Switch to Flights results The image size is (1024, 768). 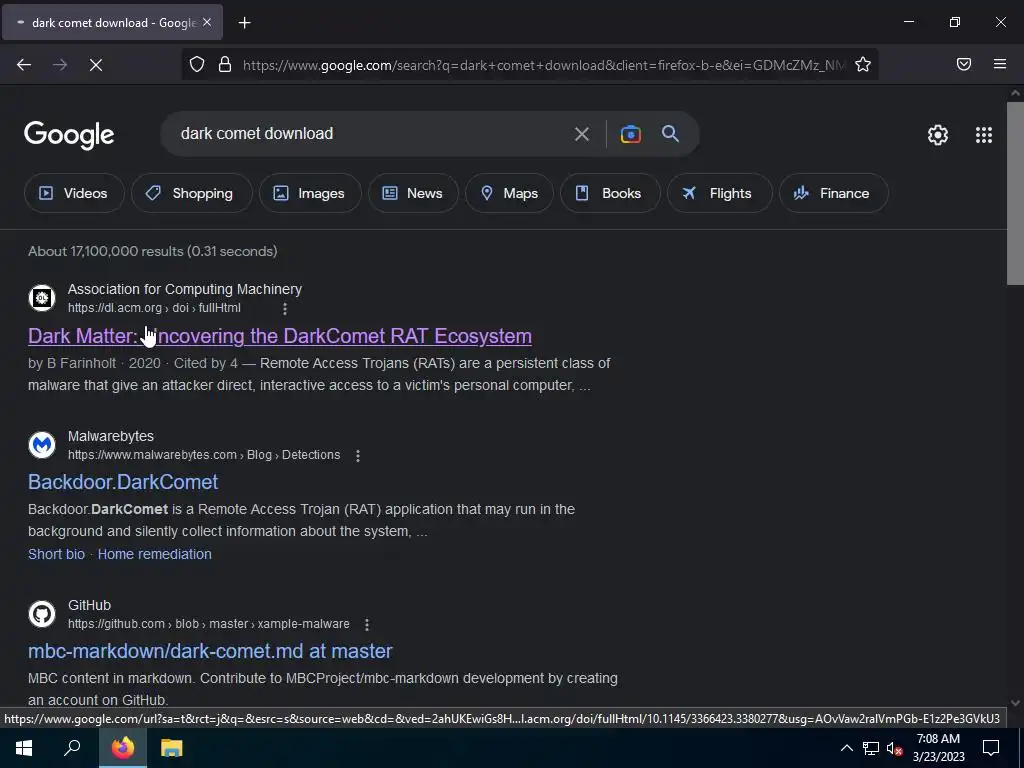[x=720, y=193]
